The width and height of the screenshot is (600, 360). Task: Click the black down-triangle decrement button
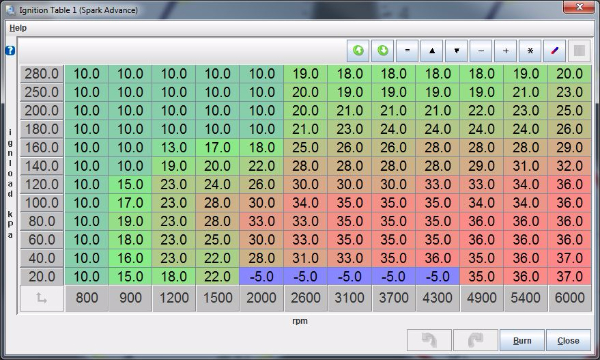tap(457, 50)
